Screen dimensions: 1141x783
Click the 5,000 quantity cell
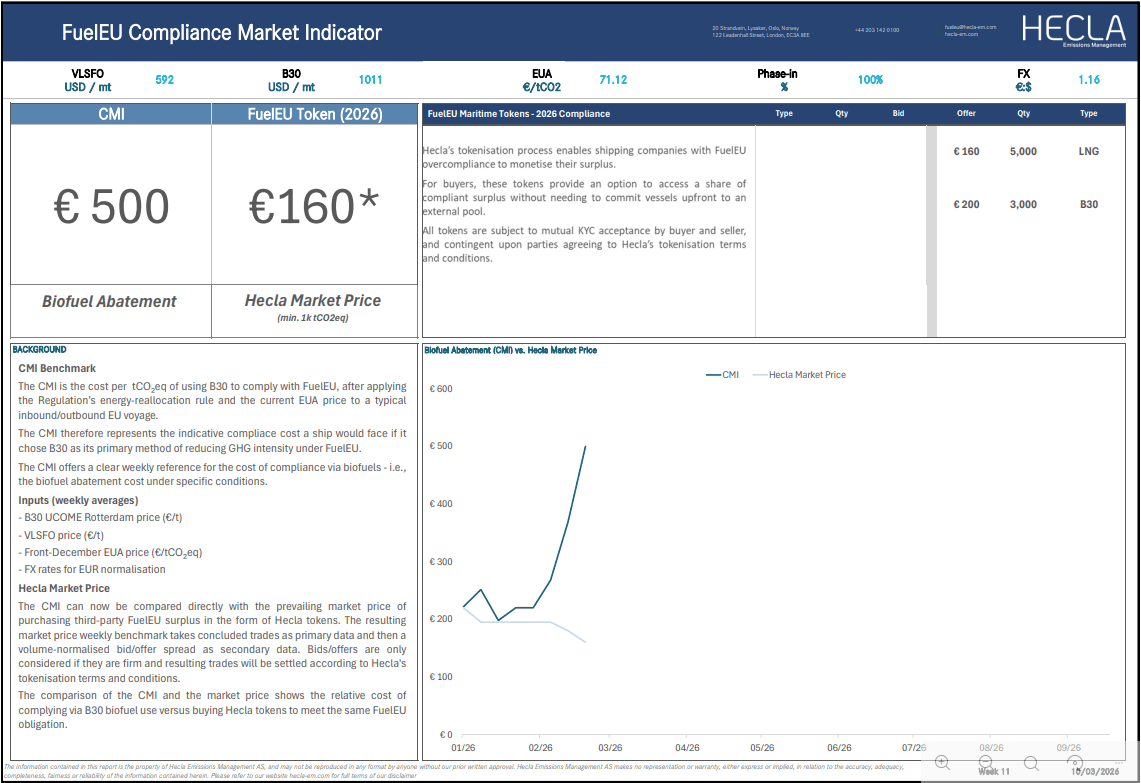tap(1023, 151)
